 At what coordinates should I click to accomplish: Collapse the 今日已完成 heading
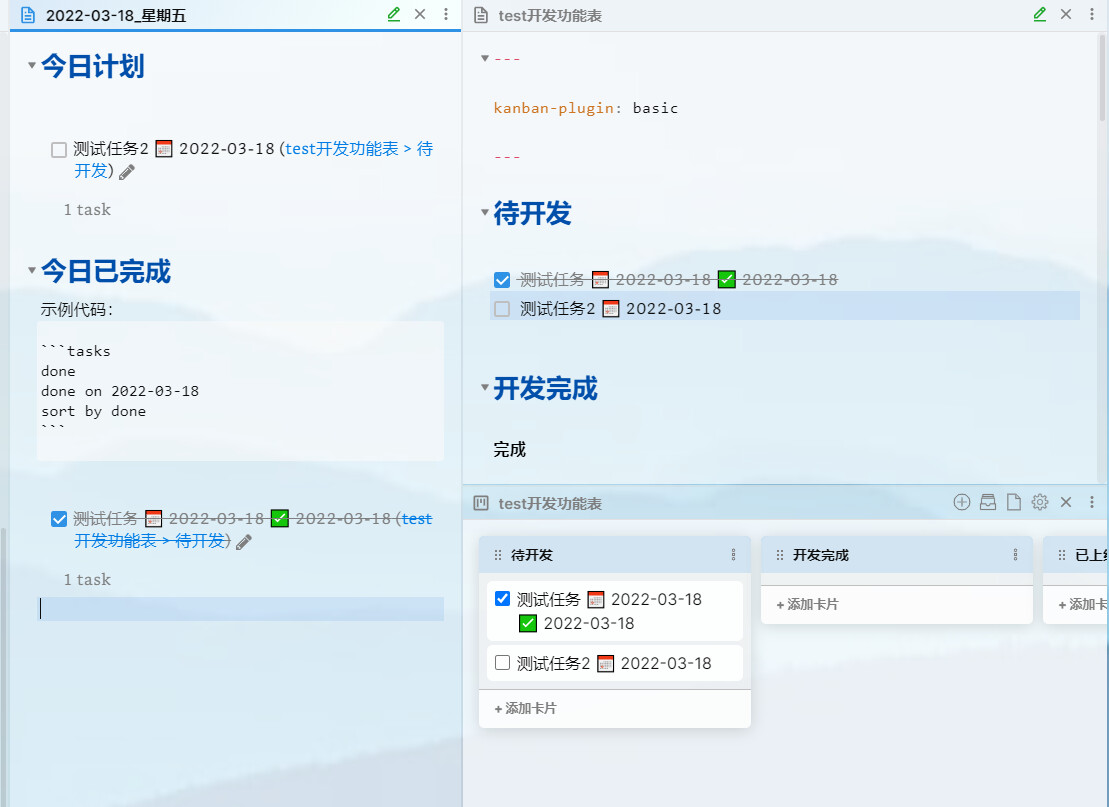coord(32,269)
